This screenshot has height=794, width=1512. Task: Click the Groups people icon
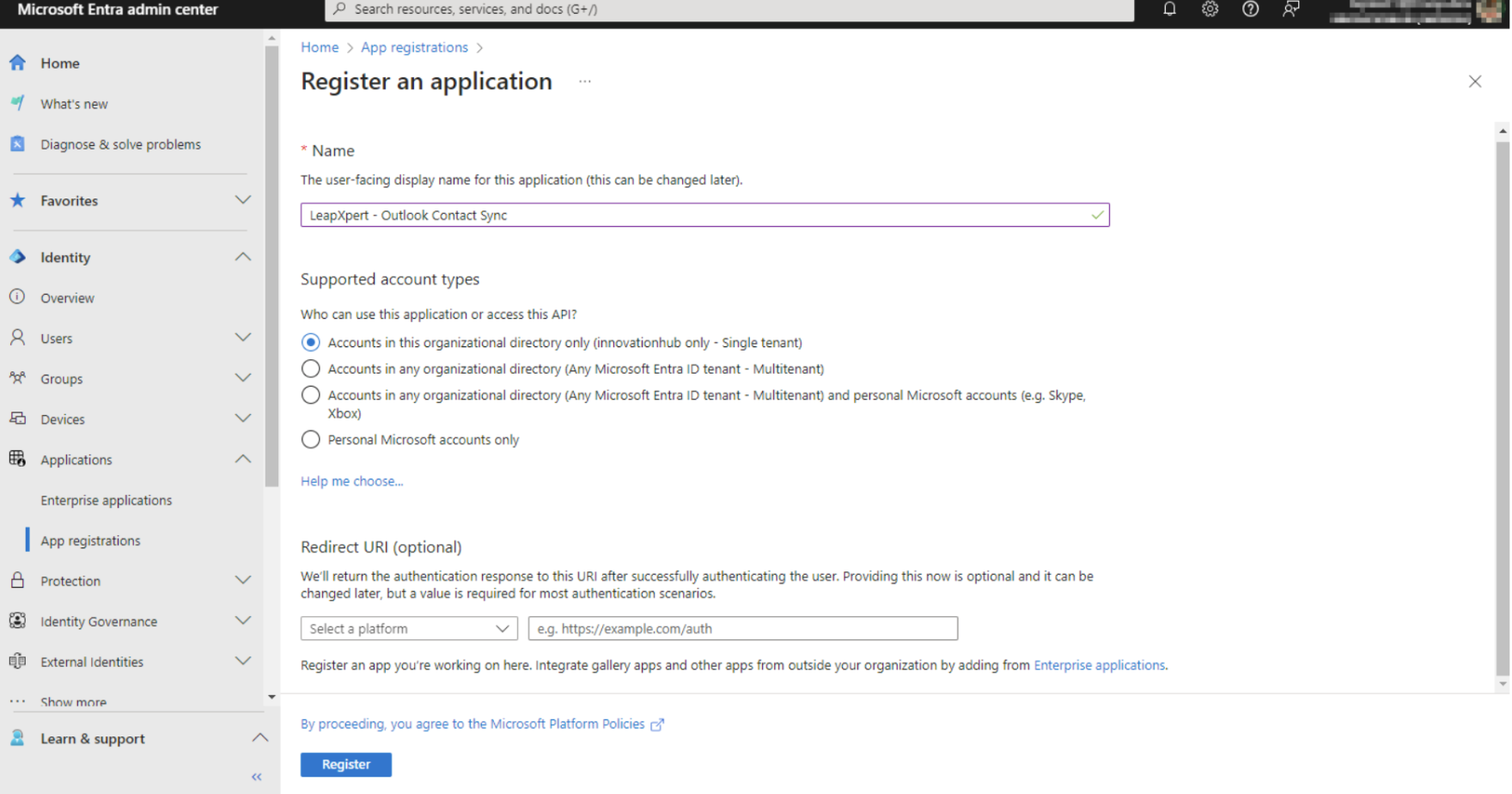coord(17,378)
